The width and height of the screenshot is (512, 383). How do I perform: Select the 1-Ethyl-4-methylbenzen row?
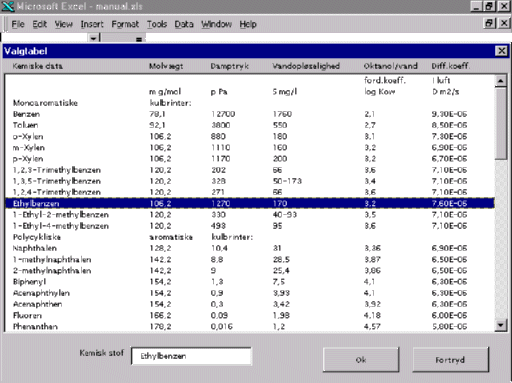(250, 226)
